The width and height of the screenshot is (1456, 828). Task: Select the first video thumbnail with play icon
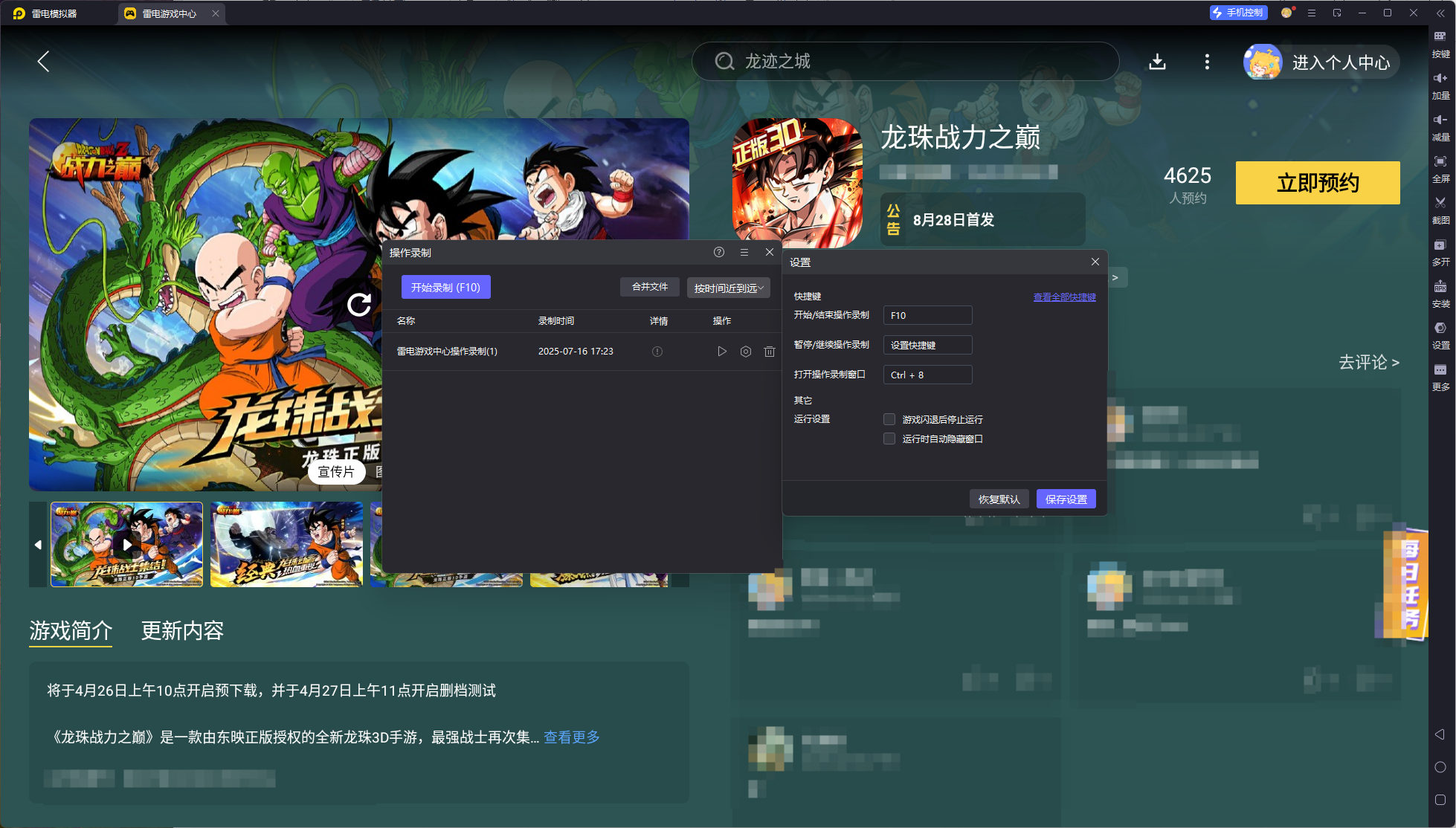126,545
